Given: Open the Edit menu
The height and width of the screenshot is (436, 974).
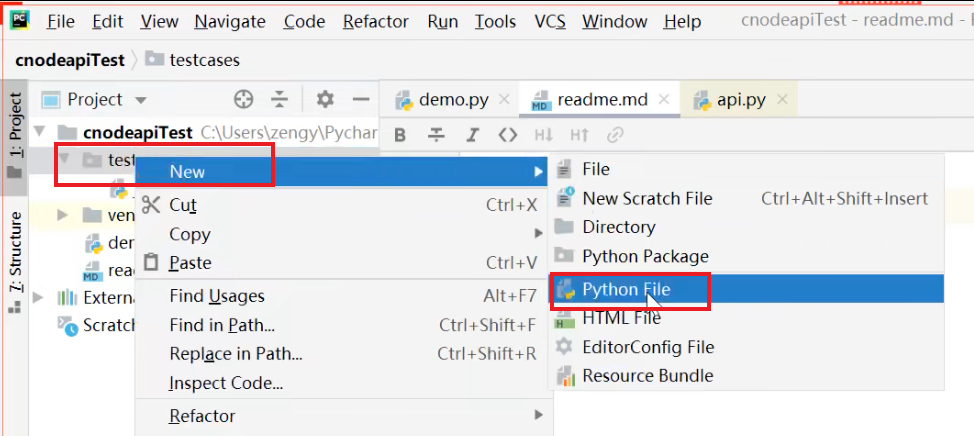Looking at the screenshot, I should click(107, 22).
